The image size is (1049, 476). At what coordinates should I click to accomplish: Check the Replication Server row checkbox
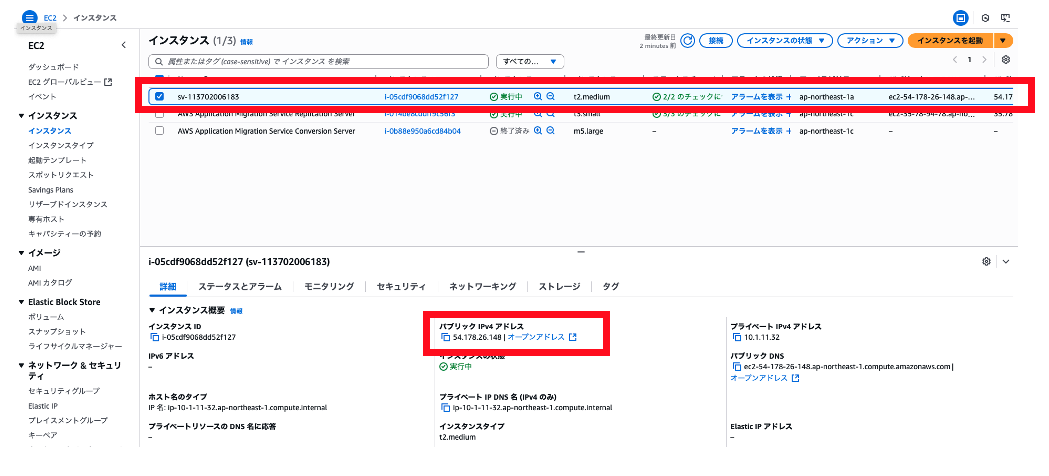(x=159, y=114)
